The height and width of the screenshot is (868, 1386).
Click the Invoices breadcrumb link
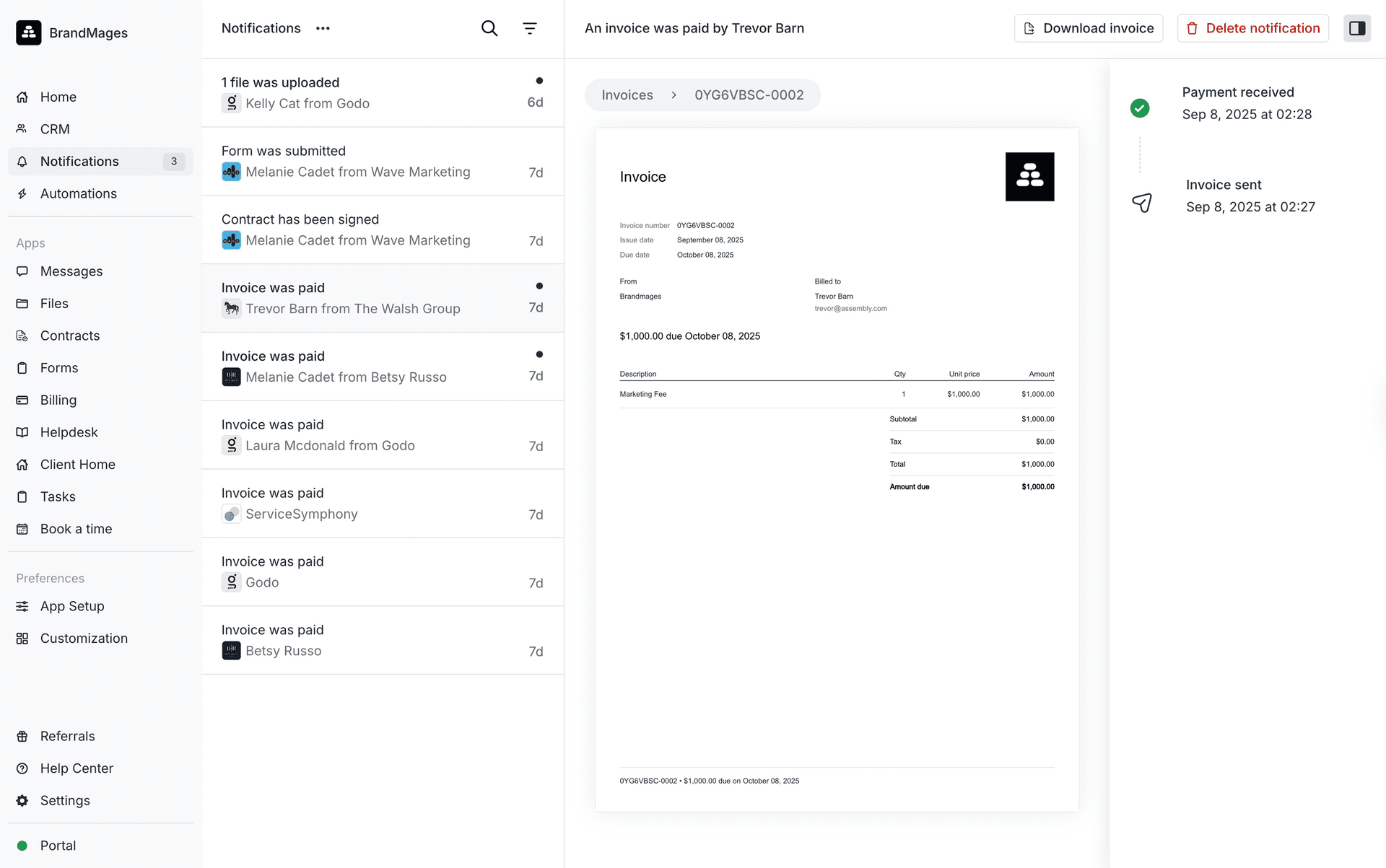627,95
